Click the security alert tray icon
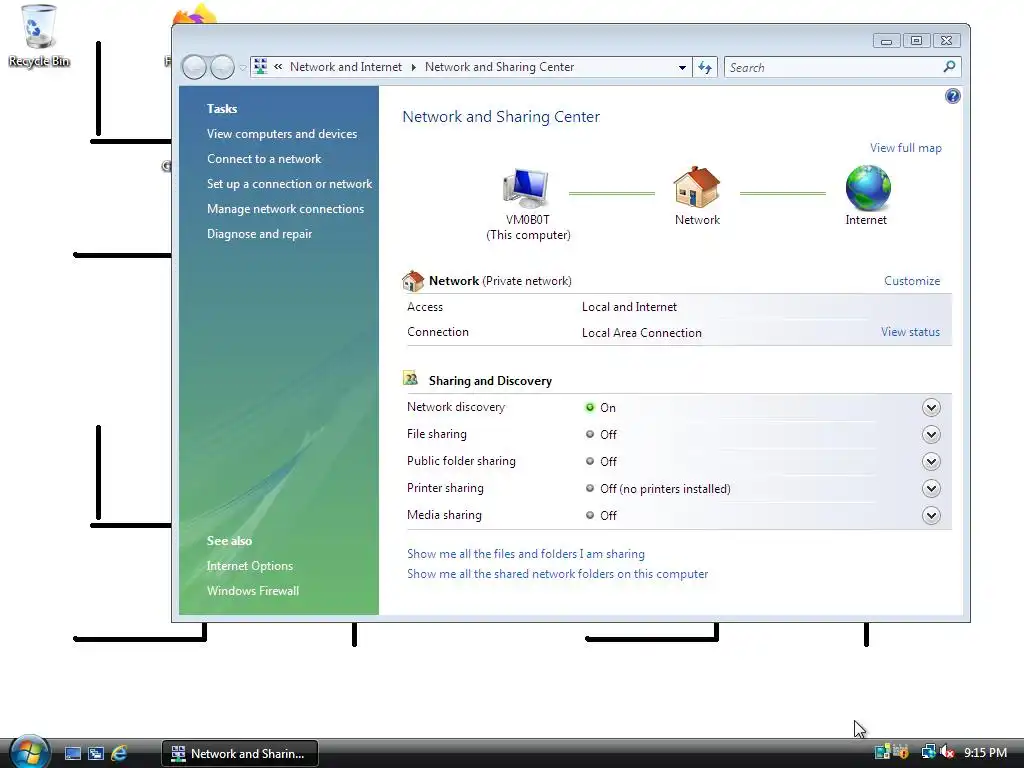 pos(902,752)
